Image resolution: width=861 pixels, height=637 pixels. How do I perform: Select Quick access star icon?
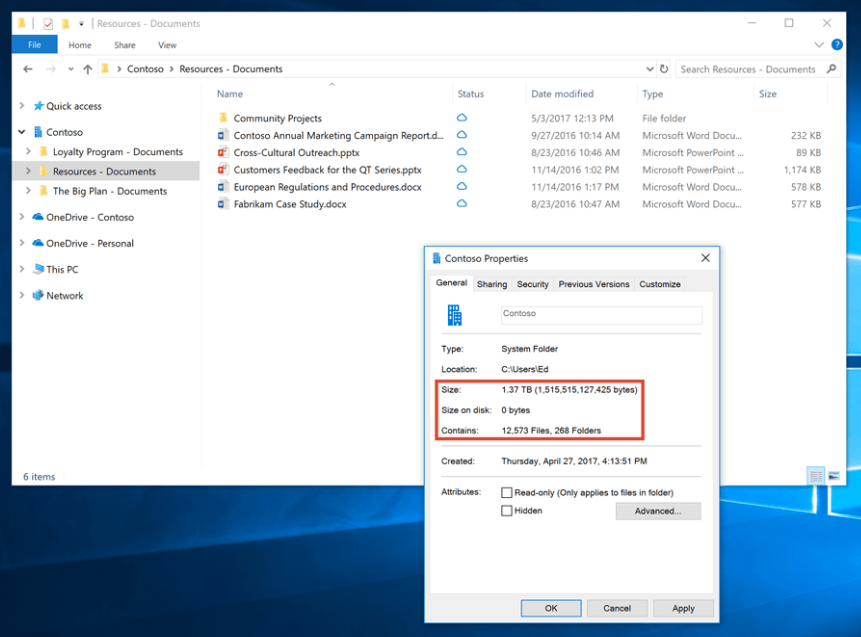[38, 105]
